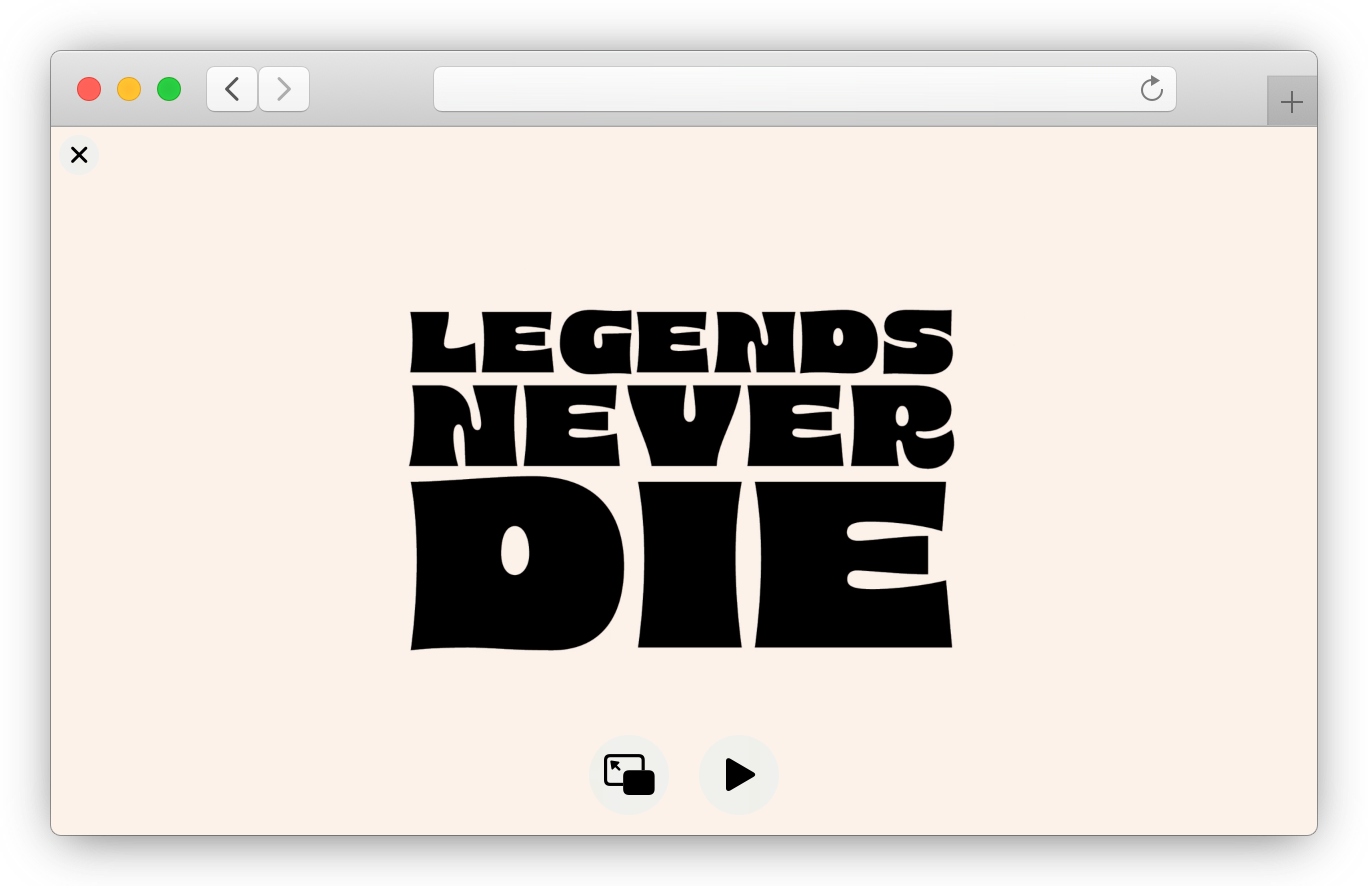
Task: Open a new tab with plus icon
Action: click(1291, 102)
